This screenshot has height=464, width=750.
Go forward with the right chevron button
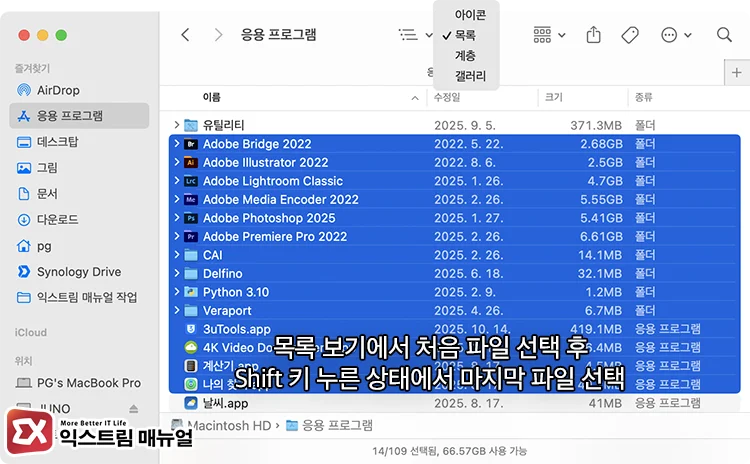click(x=218, y=35)
